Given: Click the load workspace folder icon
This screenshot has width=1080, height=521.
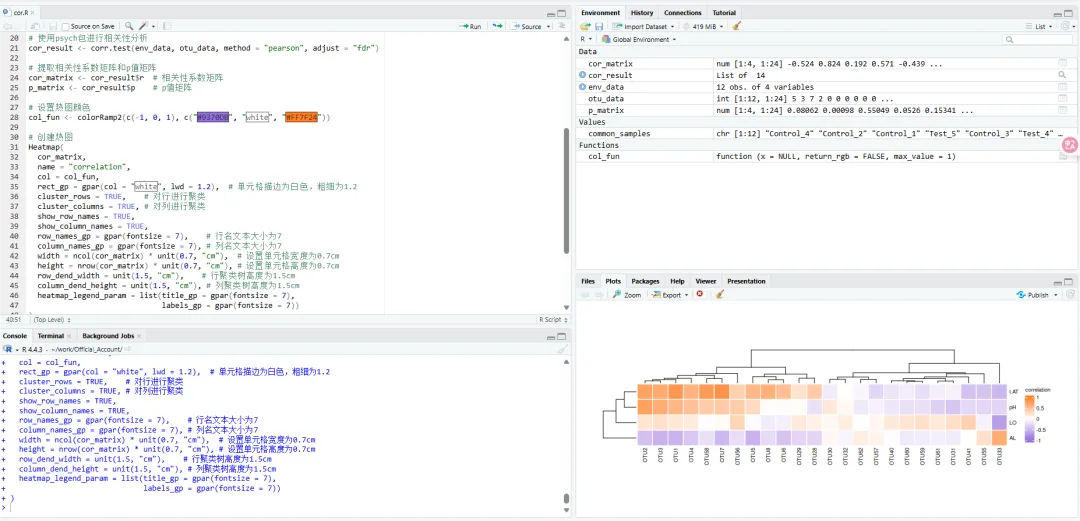Looking at the screenshot, I should click(x=585, y=26).
